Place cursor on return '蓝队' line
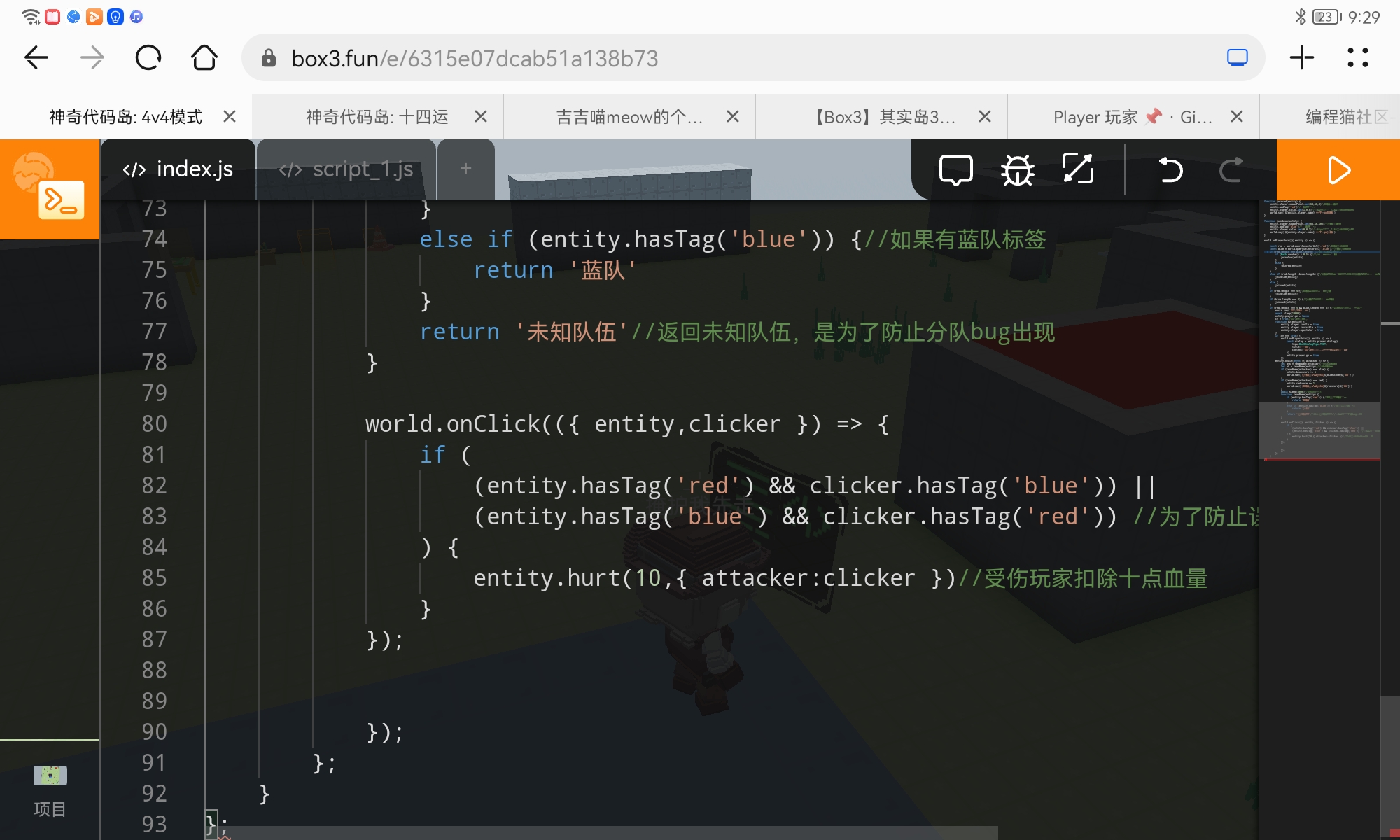The height and width of the screenshot is (840, 1400). [555, 270]
